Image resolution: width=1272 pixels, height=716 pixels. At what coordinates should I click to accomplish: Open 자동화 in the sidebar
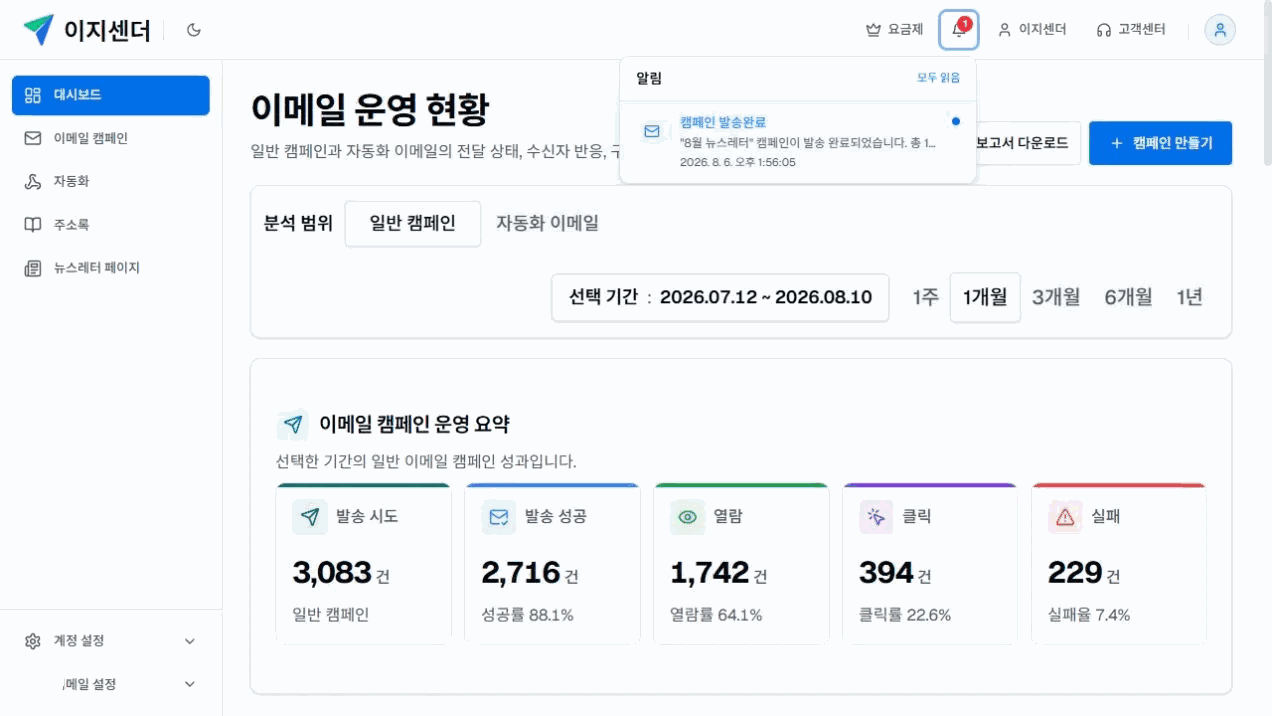pos(111,181)
